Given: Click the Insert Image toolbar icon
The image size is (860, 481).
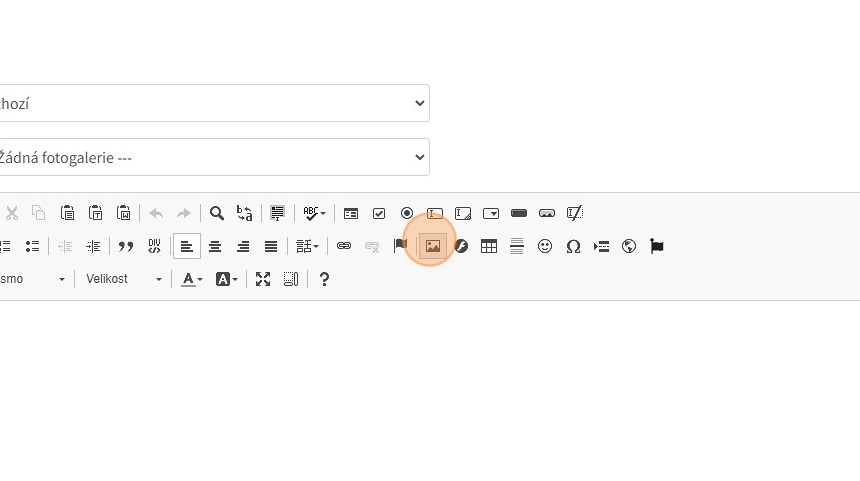Looking at the screenshot, I should coord(432,246).
